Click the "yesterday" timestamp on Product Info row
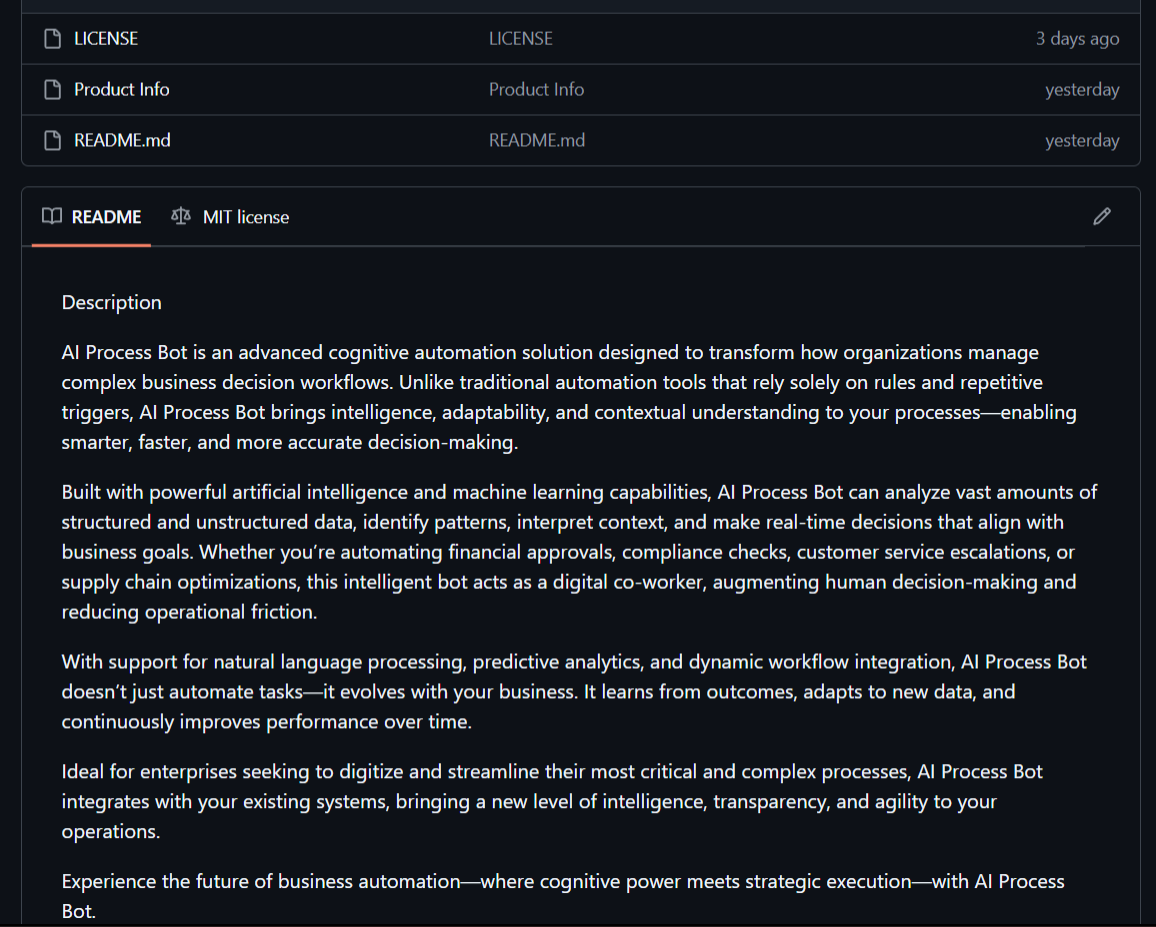The height and width of the screenshot is (927, 1156). pos(1082,90)
